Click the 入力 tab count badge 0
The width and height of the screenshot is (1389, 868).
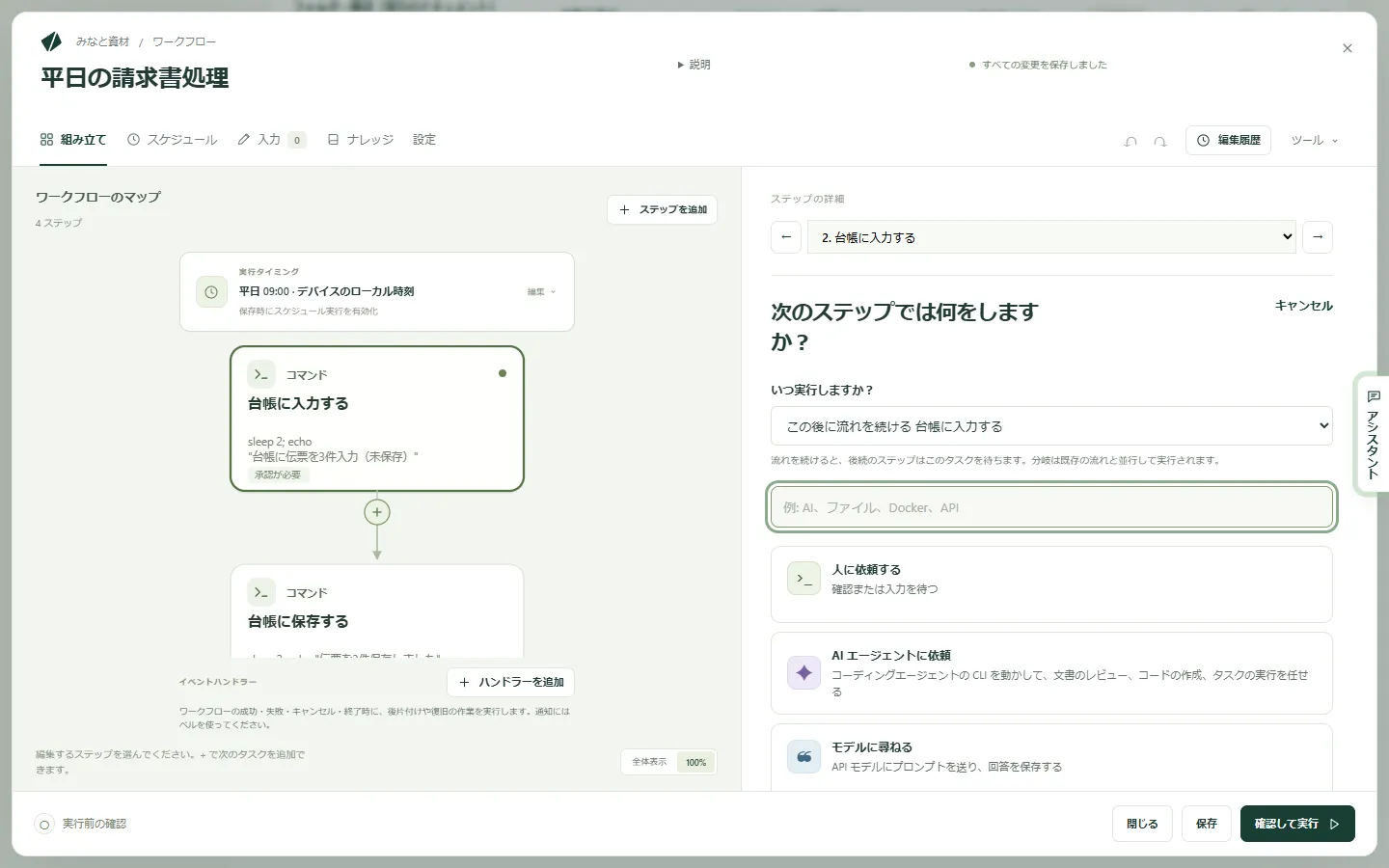pyautogui.click(x=297, y=140)
